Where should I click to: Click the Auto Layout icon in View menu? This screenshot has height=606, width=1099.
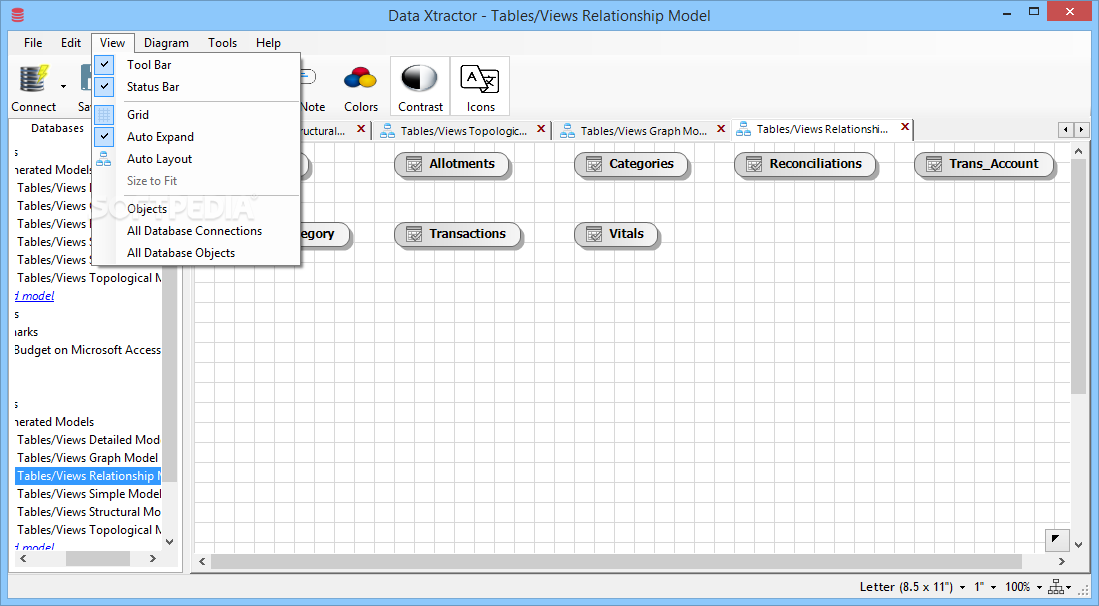point(104,159)
